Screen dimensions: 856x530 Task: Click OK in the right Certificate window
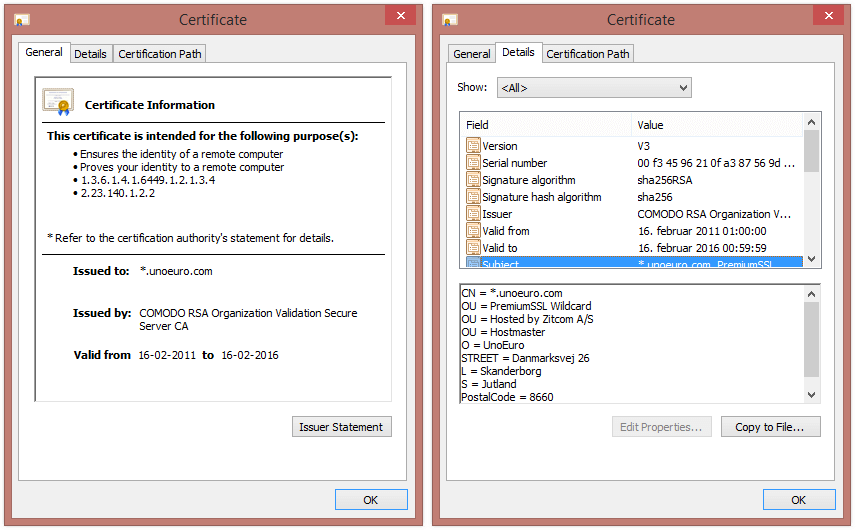tap(799, 500)
